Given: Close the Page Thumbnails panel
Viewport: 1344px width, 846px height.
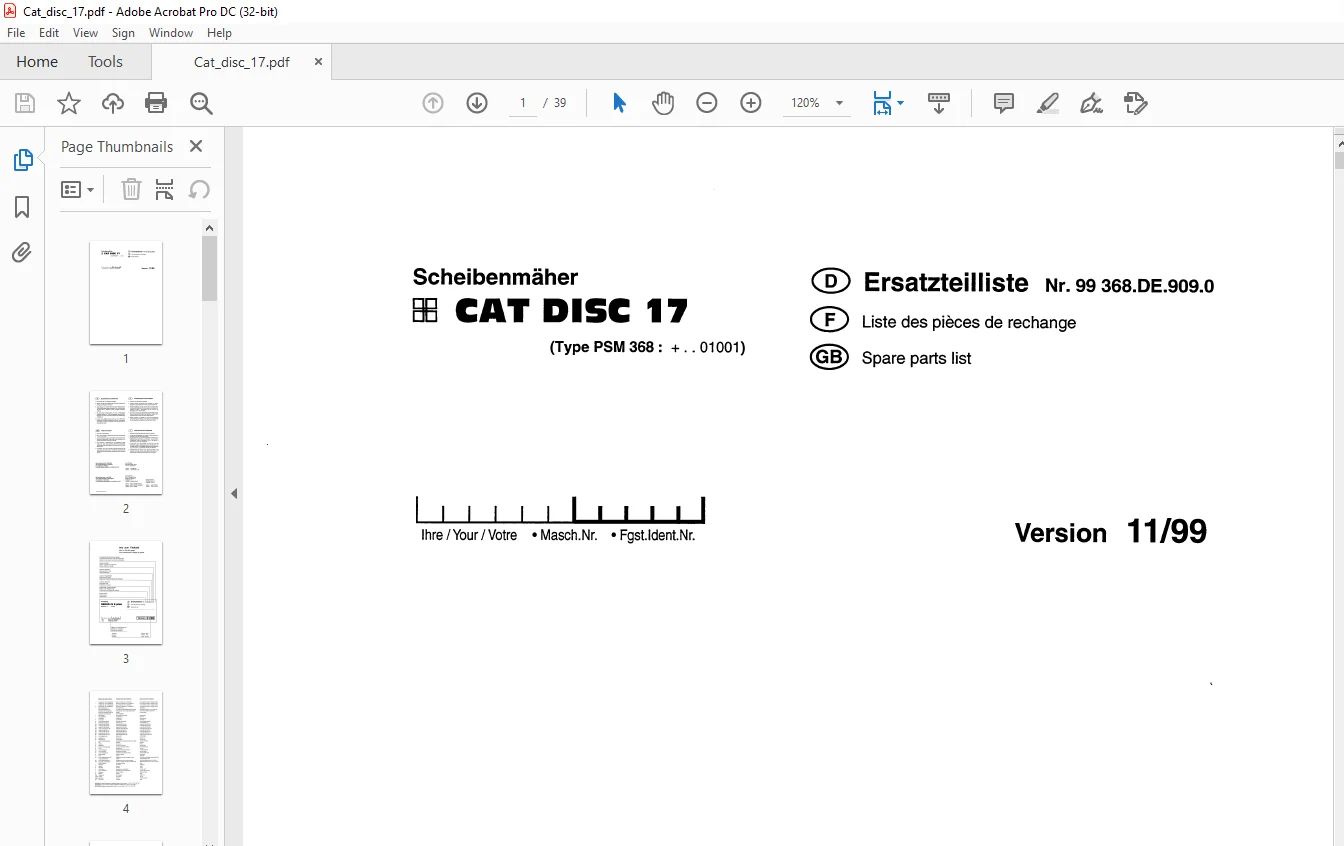Looking at the screenshot, I should (196, 146).
